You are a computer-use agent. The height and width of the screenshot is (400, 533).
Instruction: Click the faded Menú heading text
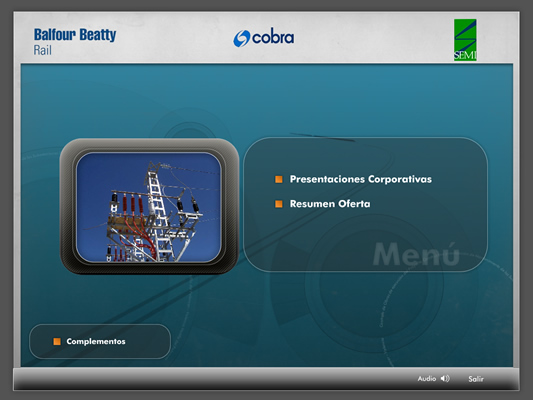(416, 254)
